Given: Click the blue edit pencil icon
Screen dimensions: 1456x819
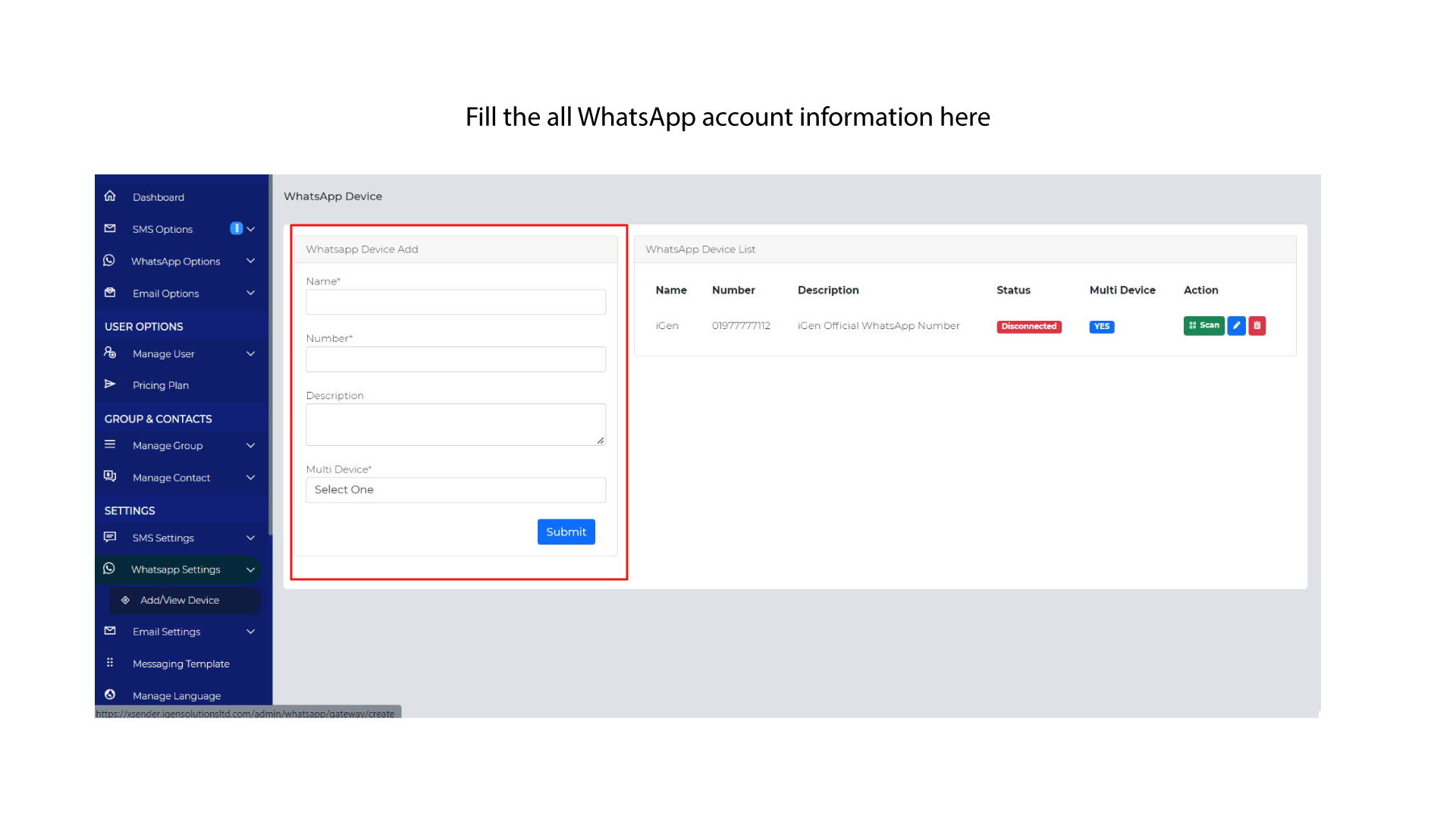Looking at the screenshot, I should 1236,325.
